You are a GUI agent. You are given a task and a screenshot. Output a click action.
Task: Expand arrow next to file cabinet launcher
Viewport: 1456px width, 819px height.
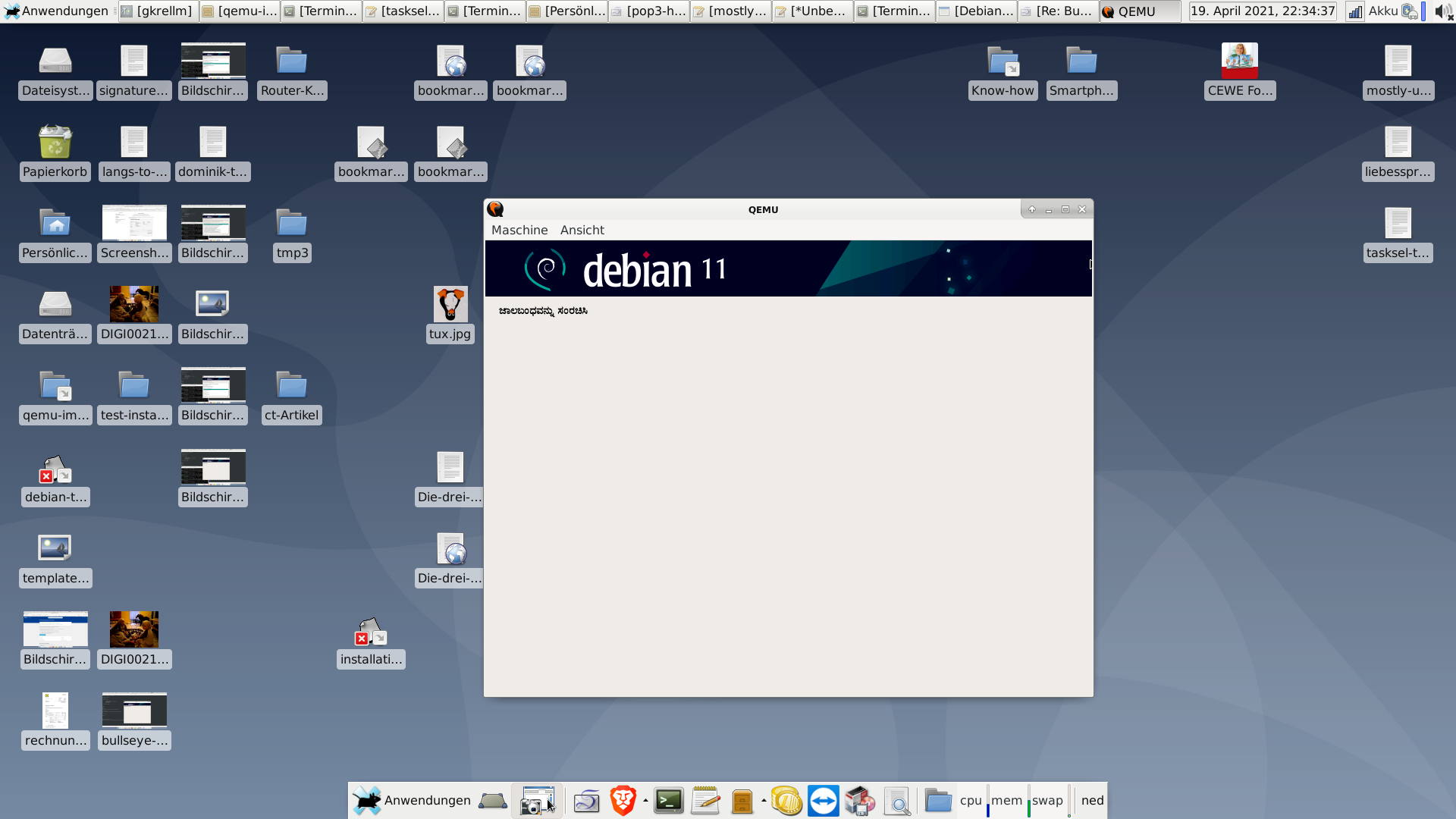pos(764,801)
